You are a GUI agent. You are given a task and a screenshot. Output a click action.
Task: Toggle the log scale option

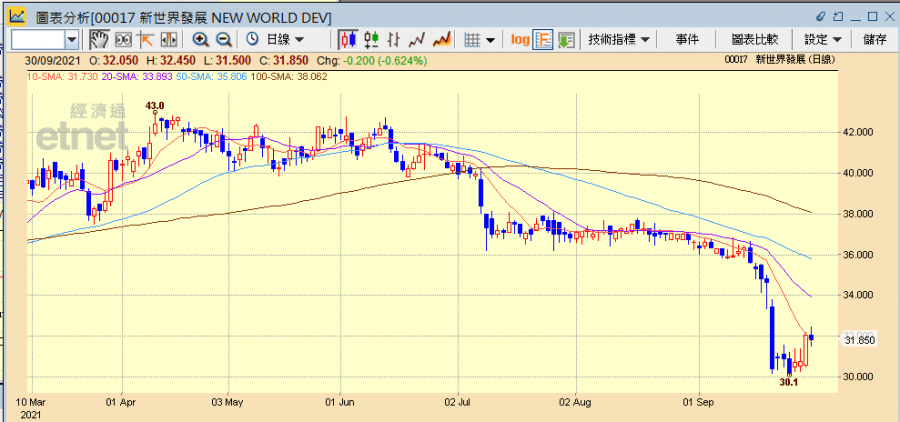tap(520, 39)
